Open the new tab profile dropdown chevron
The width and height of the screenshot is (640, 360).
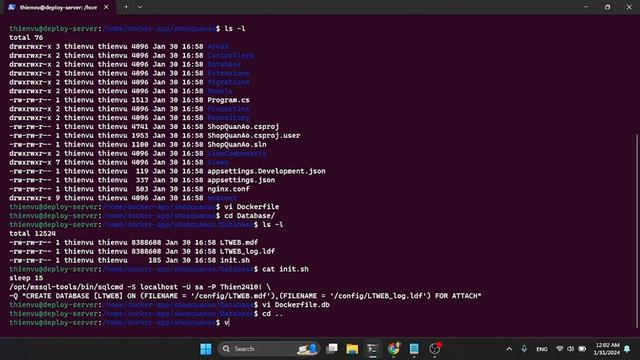tap(140, 7)
